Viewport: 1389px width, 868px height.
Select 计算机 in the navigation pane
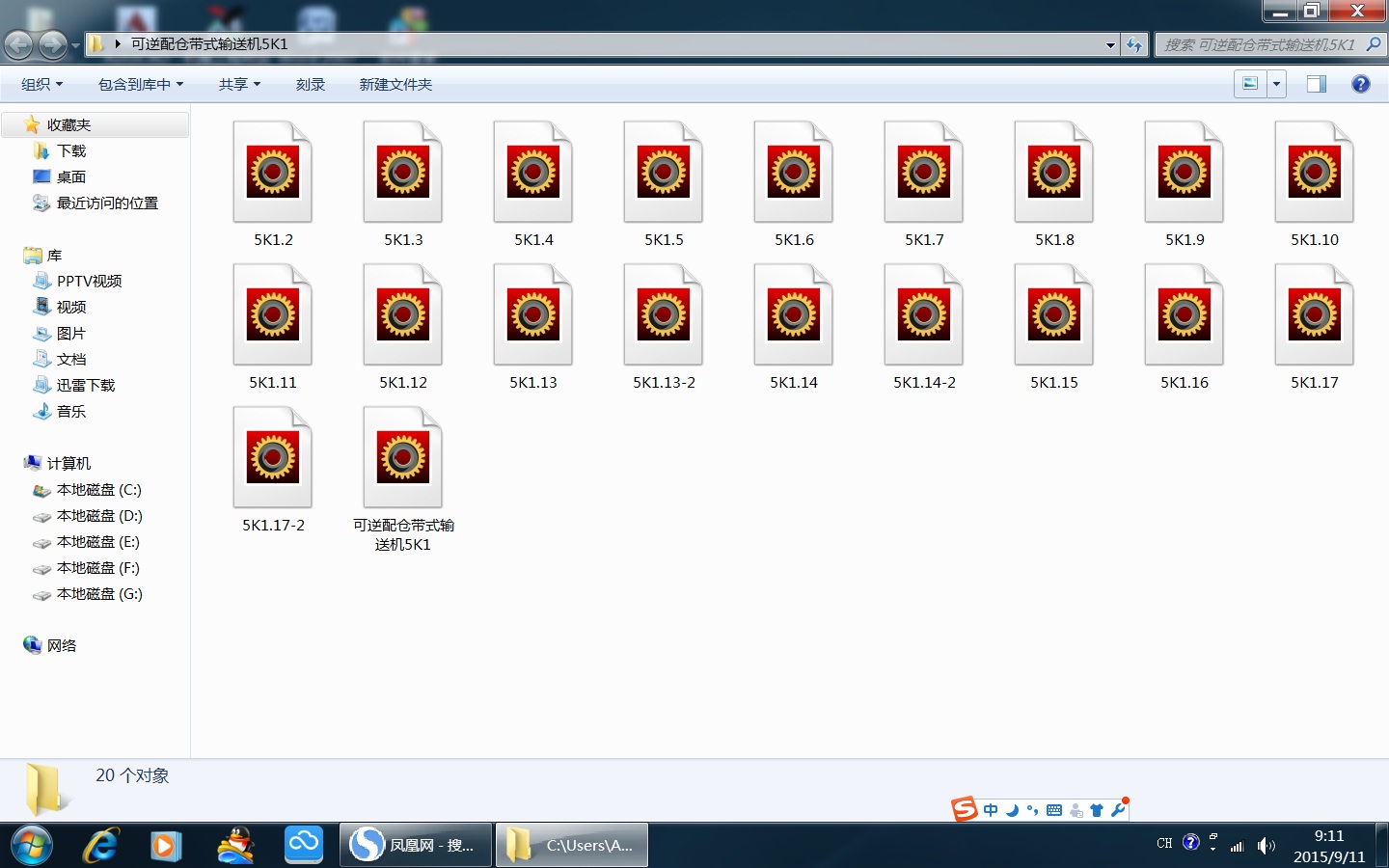tap(68, 464)
